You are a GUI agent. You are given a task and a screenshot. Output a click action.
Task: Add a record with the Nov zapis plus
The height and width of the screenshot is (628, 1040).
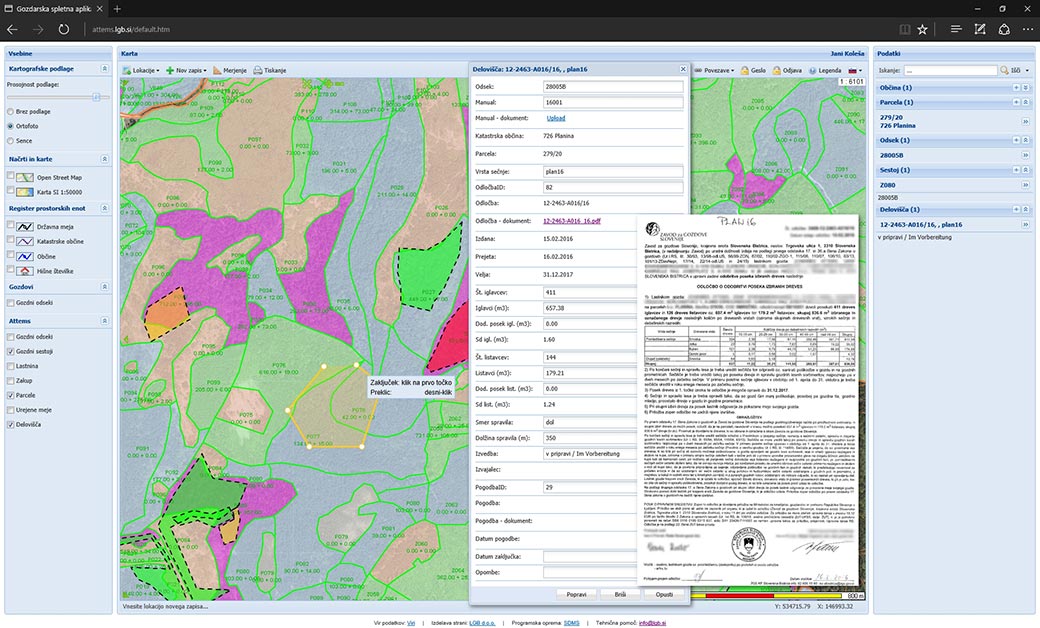(171, 71)
